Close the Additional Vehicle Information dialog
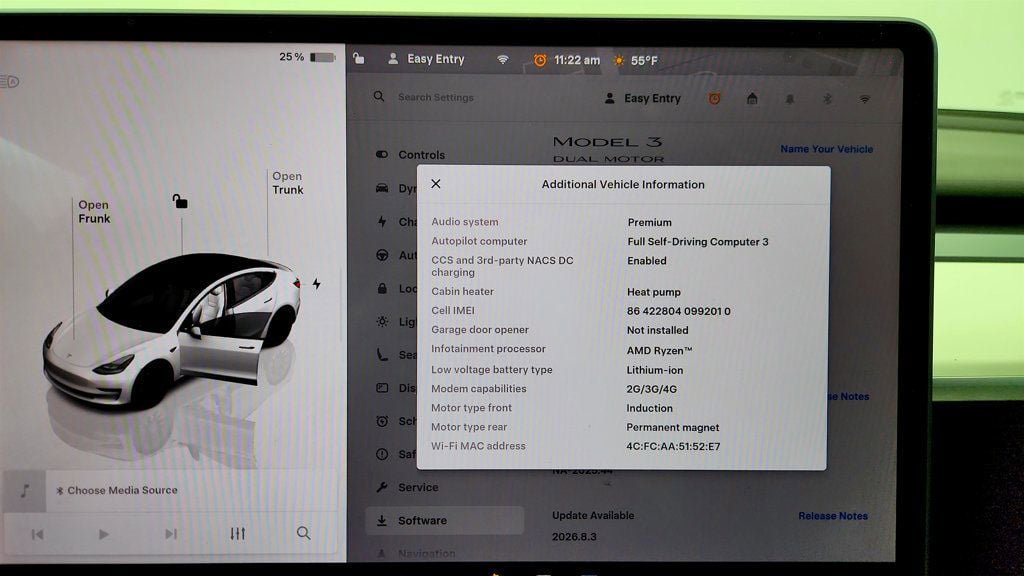 436,184
